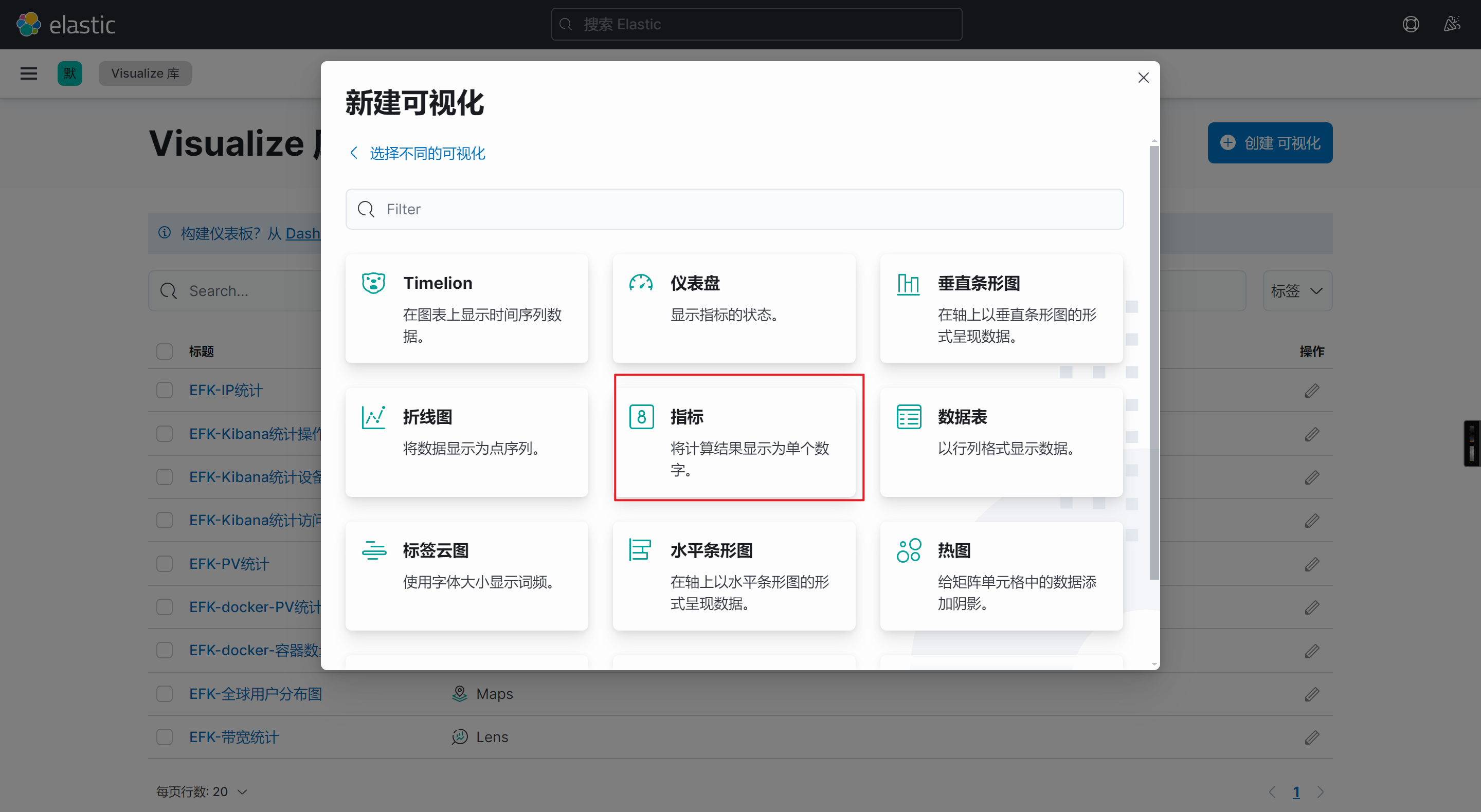
Task: Check the EFK-Kibana统计设备 row checkbox
Action: (165, 477)
